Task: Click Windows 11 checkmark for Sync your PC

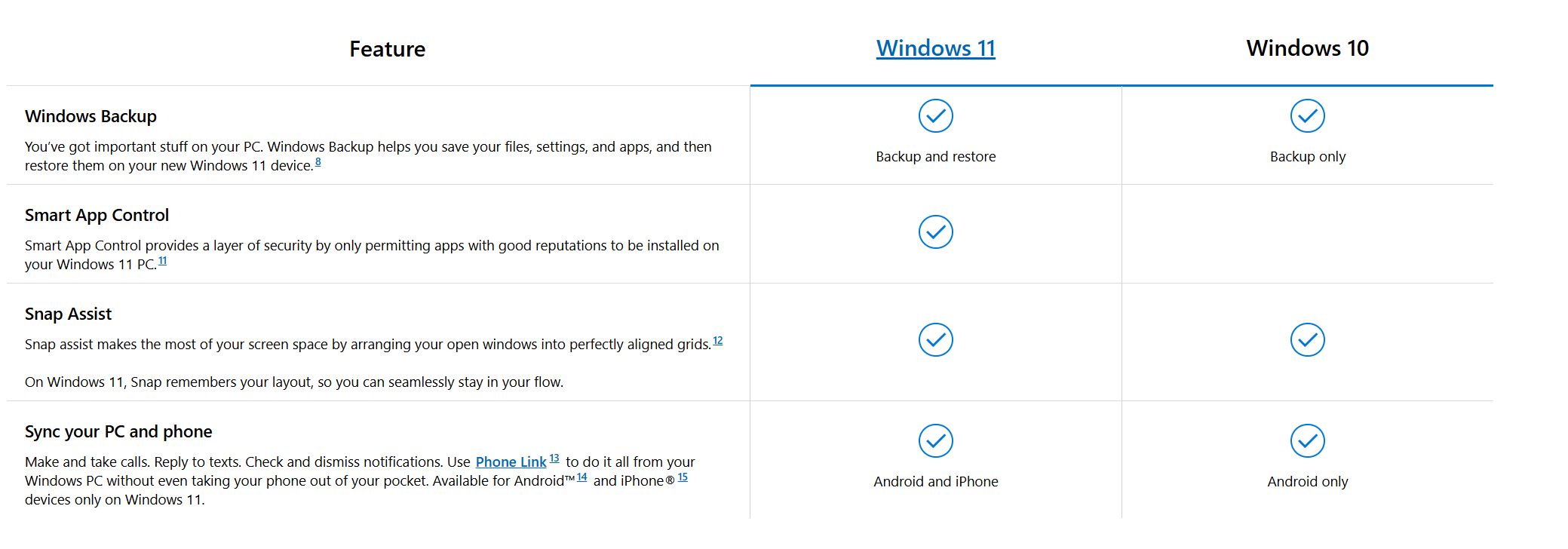Action: pyautogui.click(x=935, y=441)
